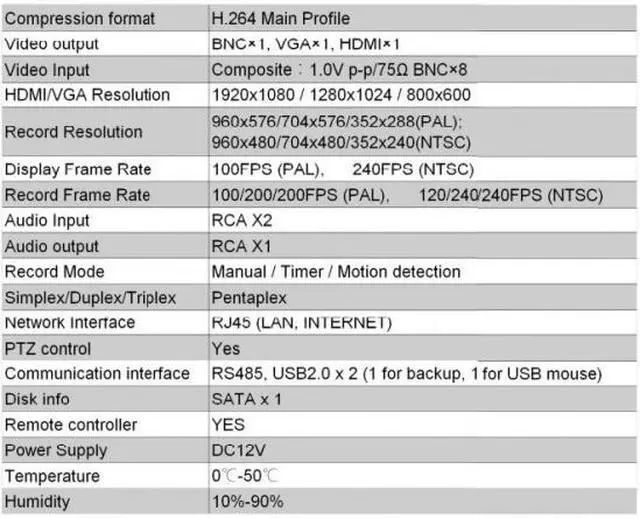
Task: Click the 'SATA x 1' disk info value
Action: 246,399
